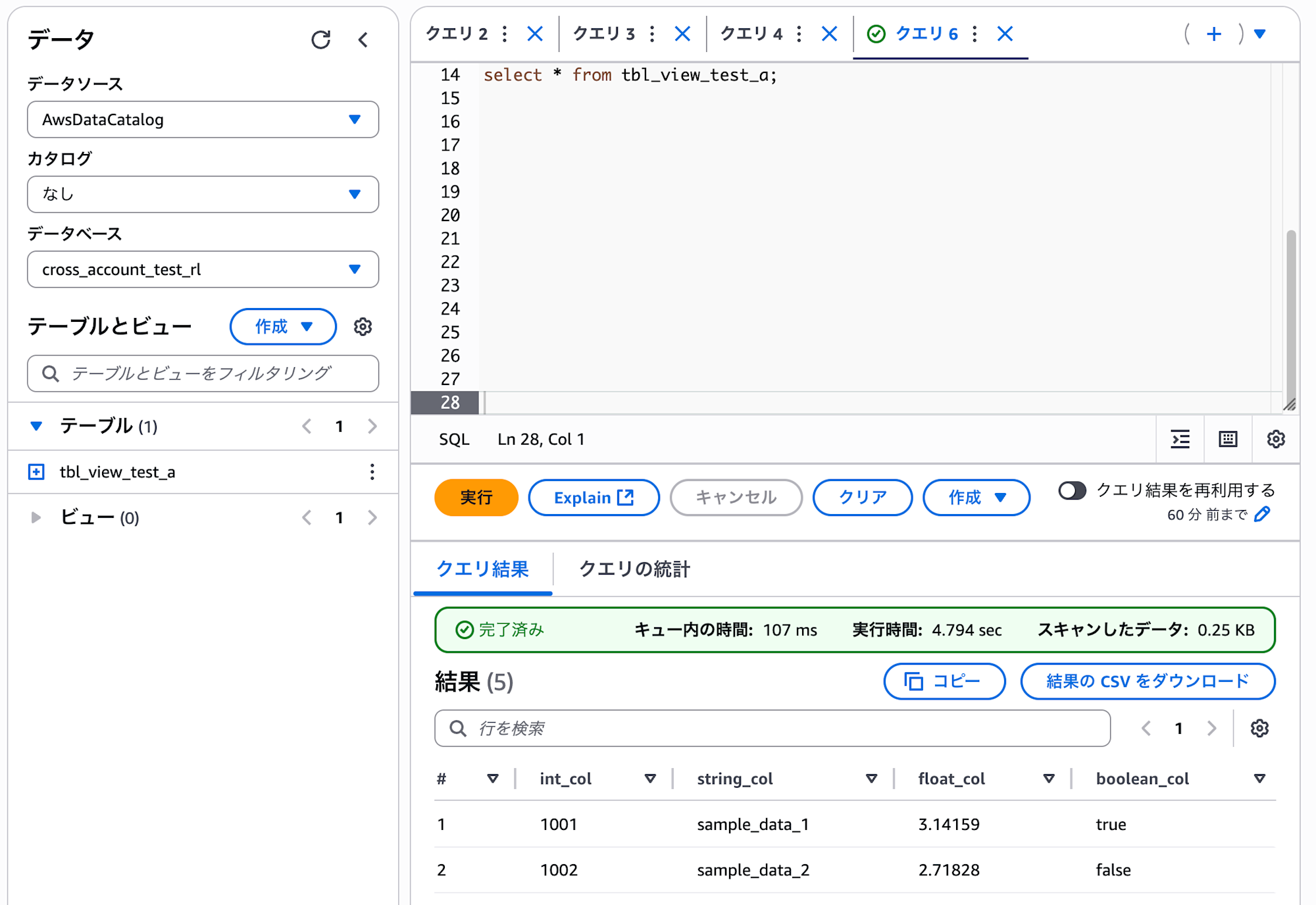Close the クエリ 2 tab
This screenshot has height=905, width=1316.
(535, 34)
